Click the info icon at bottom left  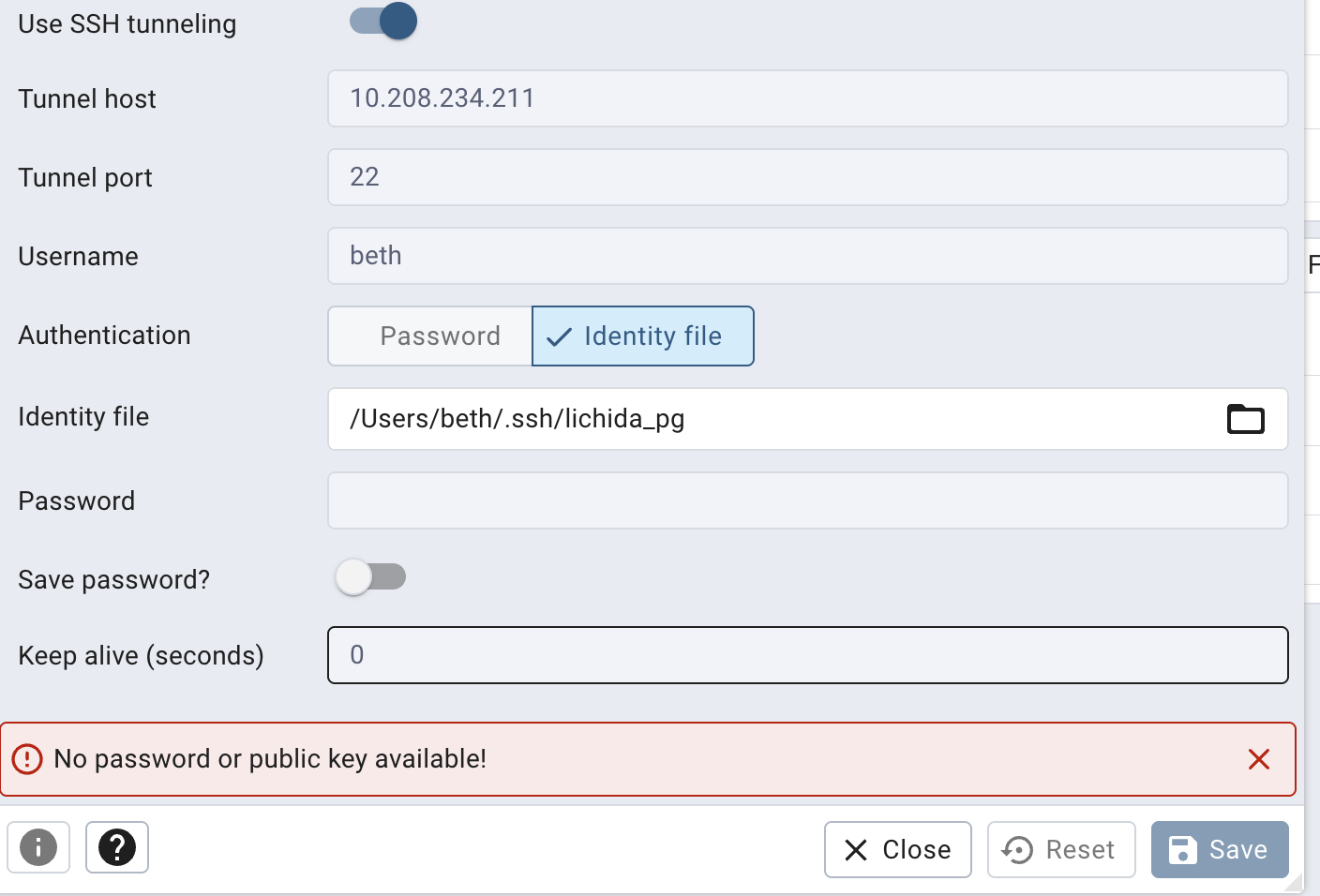pos(38,847)
